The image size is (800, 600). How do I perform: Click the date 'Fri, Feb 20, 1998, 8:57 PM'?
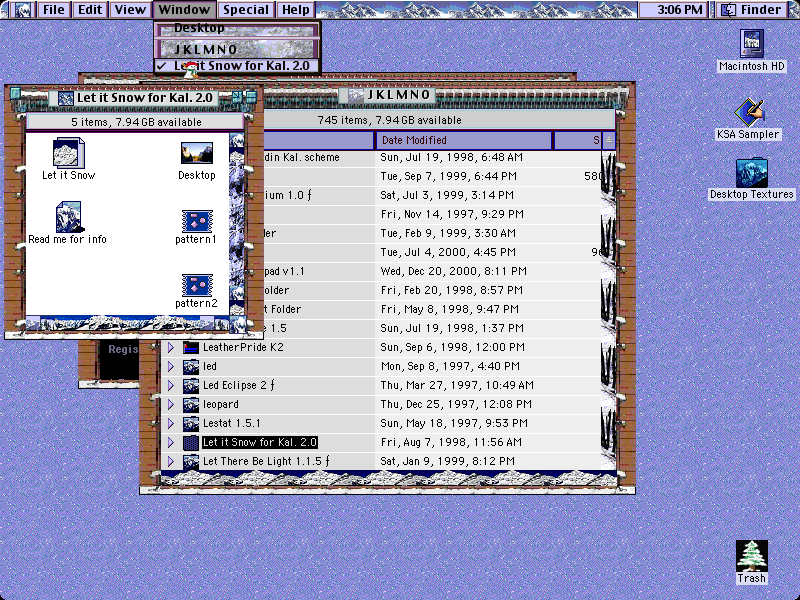452,290
